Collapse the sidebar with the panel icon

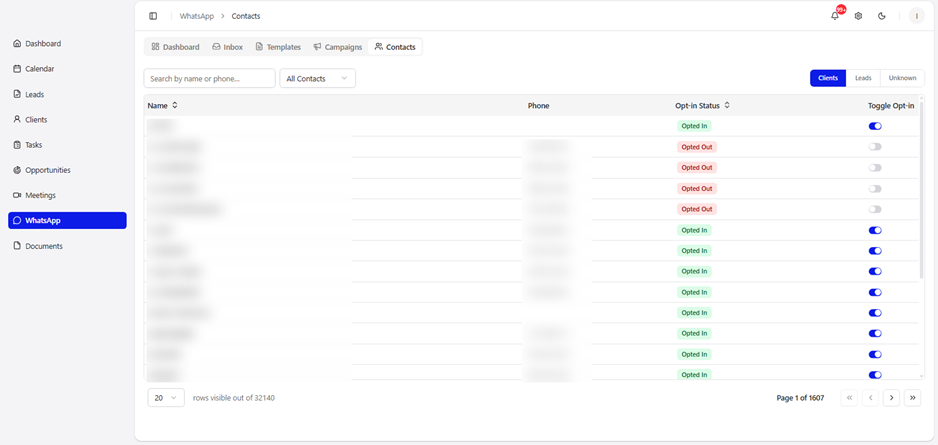(153, 16)
